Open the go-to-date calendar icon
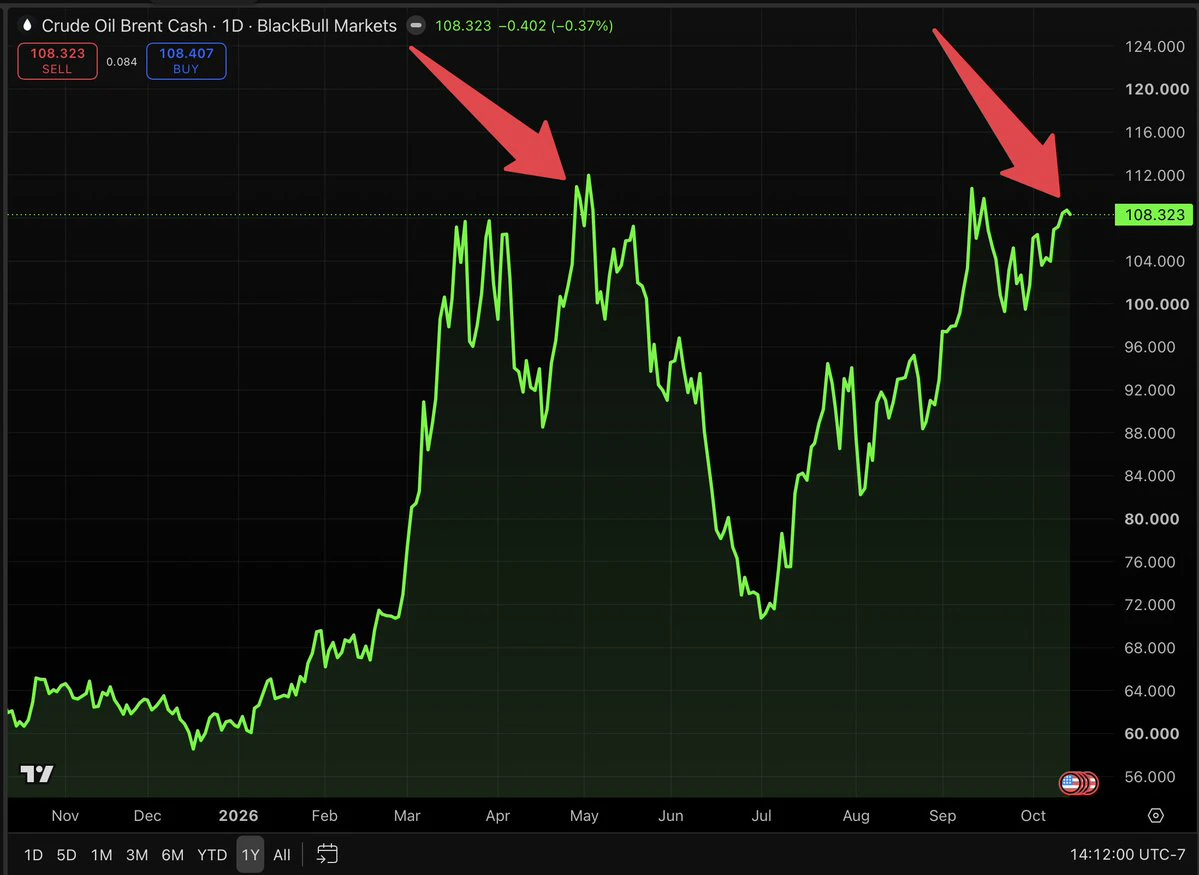 pyautogui.click(x=327, y=854)
